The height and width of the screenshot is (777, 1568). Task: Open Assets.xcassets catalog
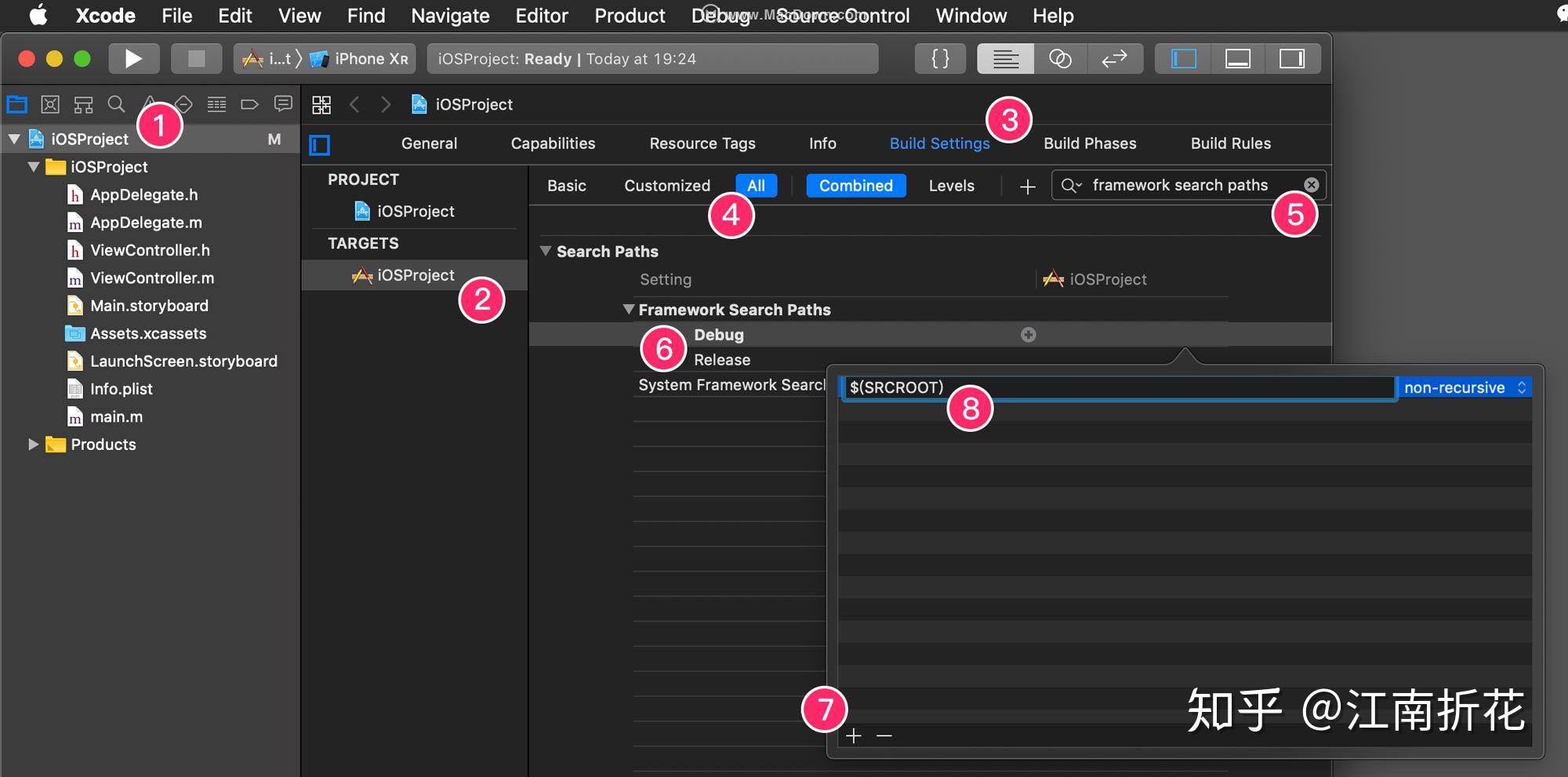coord(148,333)
